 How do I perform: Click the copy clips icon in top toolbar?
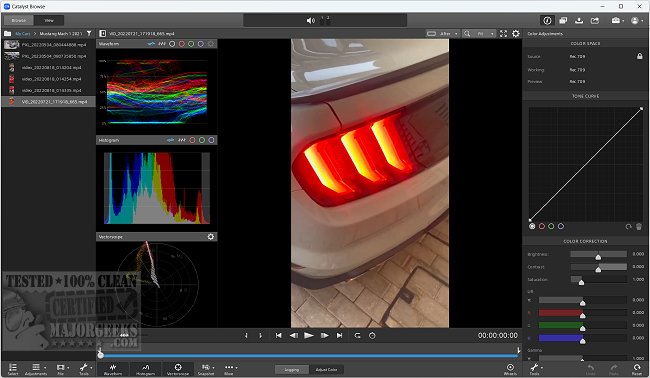(563, 20)
